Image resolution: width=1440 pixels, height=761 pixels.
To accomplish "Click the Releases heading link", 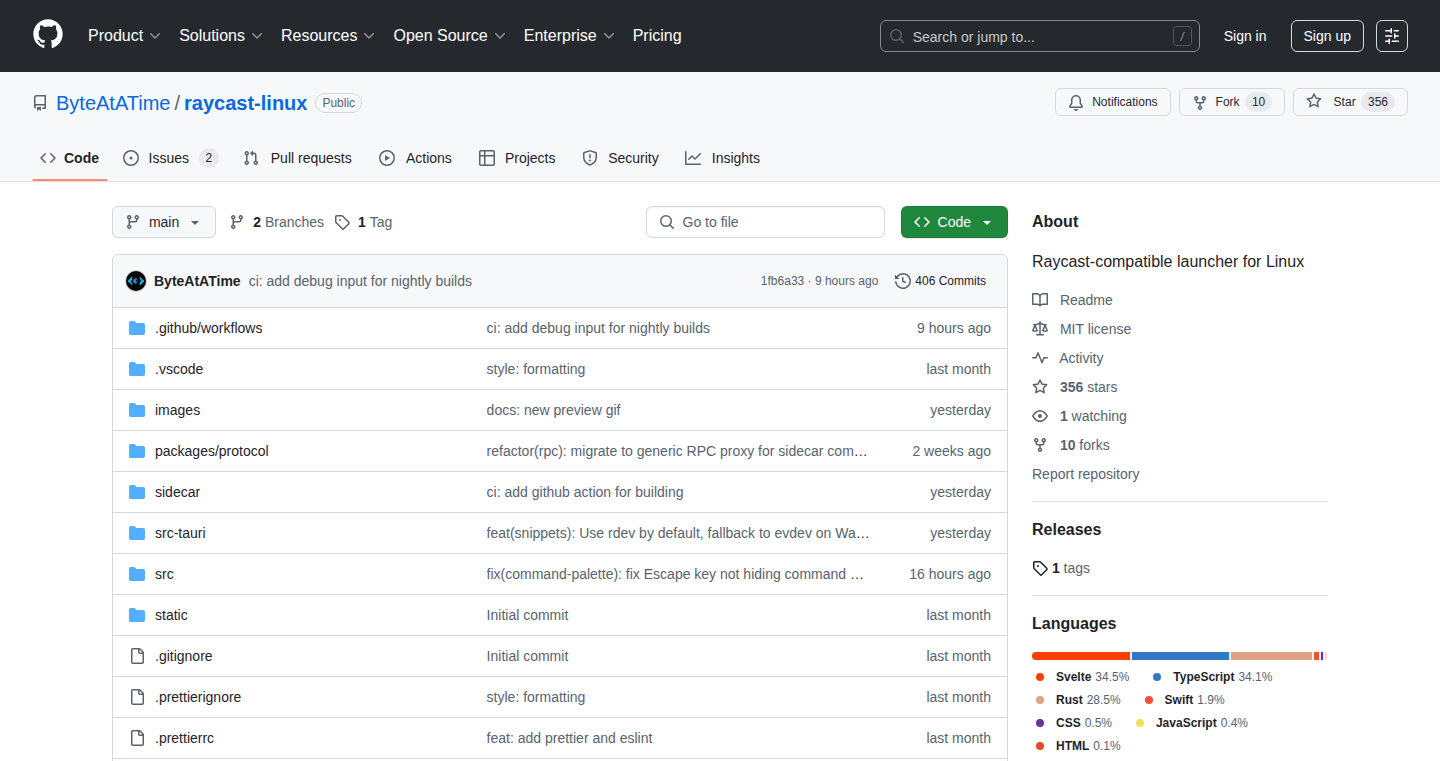I will [x=1066, y=529].
